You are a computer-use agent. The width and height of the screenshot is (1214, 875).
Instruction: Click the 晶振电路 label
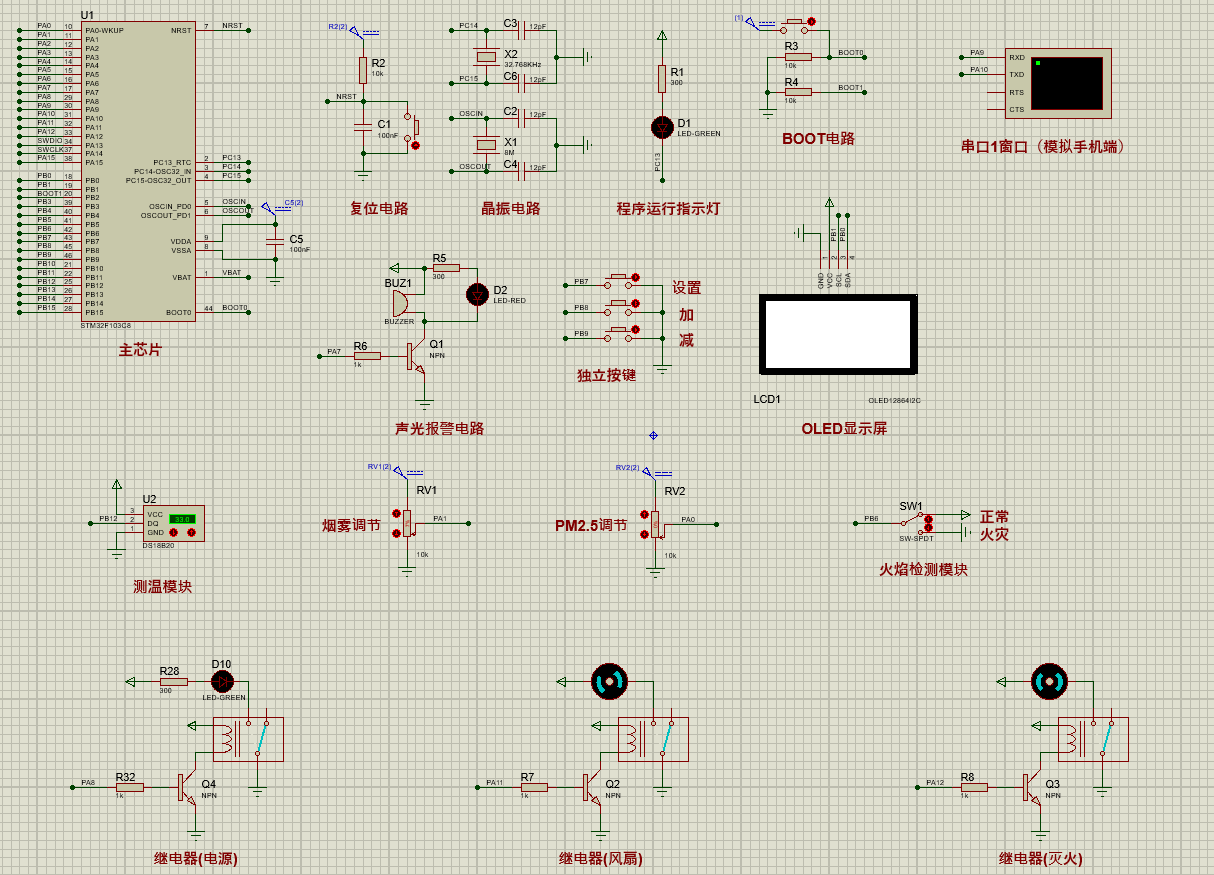click(x=510, y=208)
